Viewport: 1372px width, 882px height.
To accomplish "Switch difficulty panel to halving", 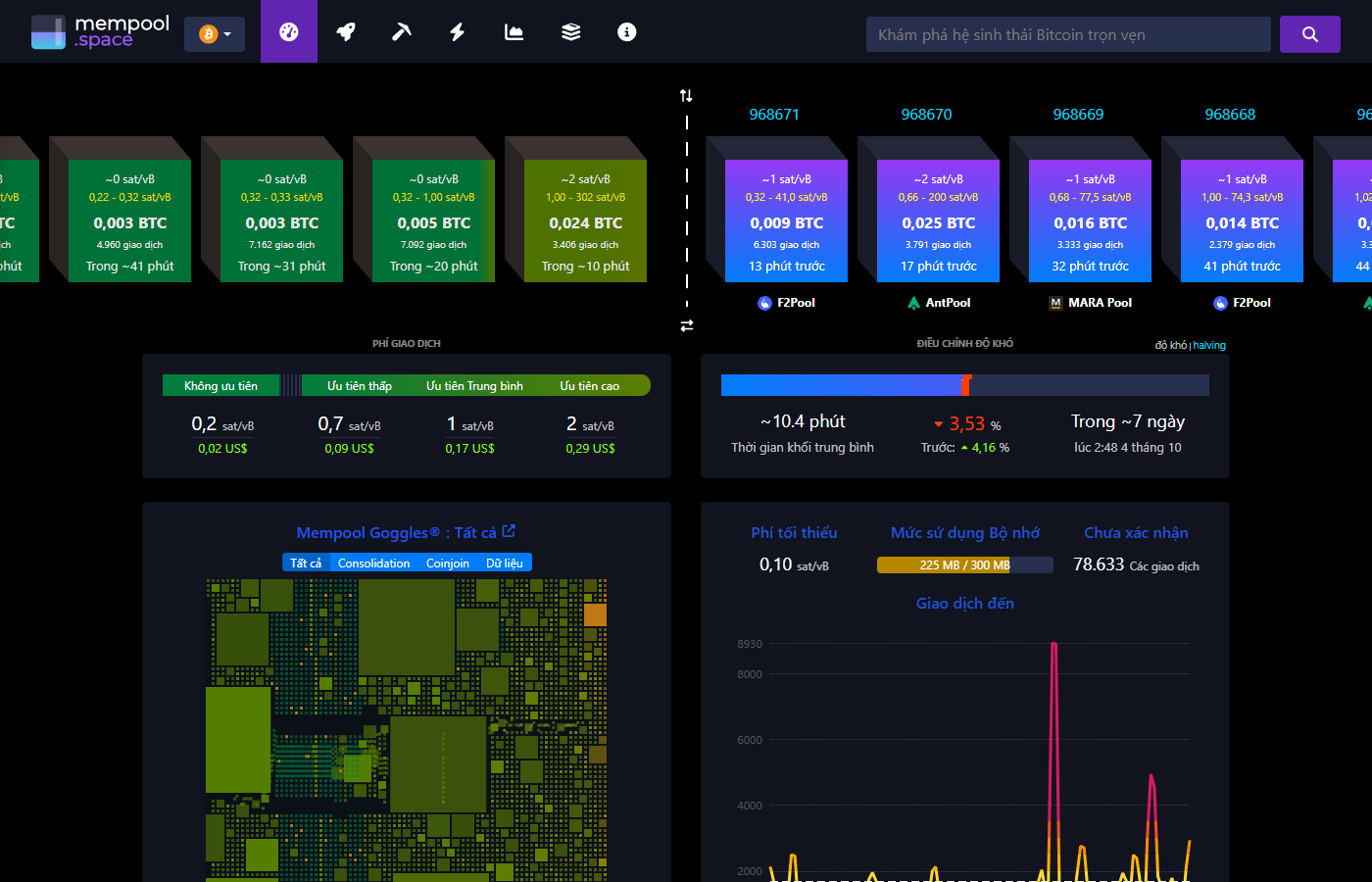I will [x=1209, y=345].
